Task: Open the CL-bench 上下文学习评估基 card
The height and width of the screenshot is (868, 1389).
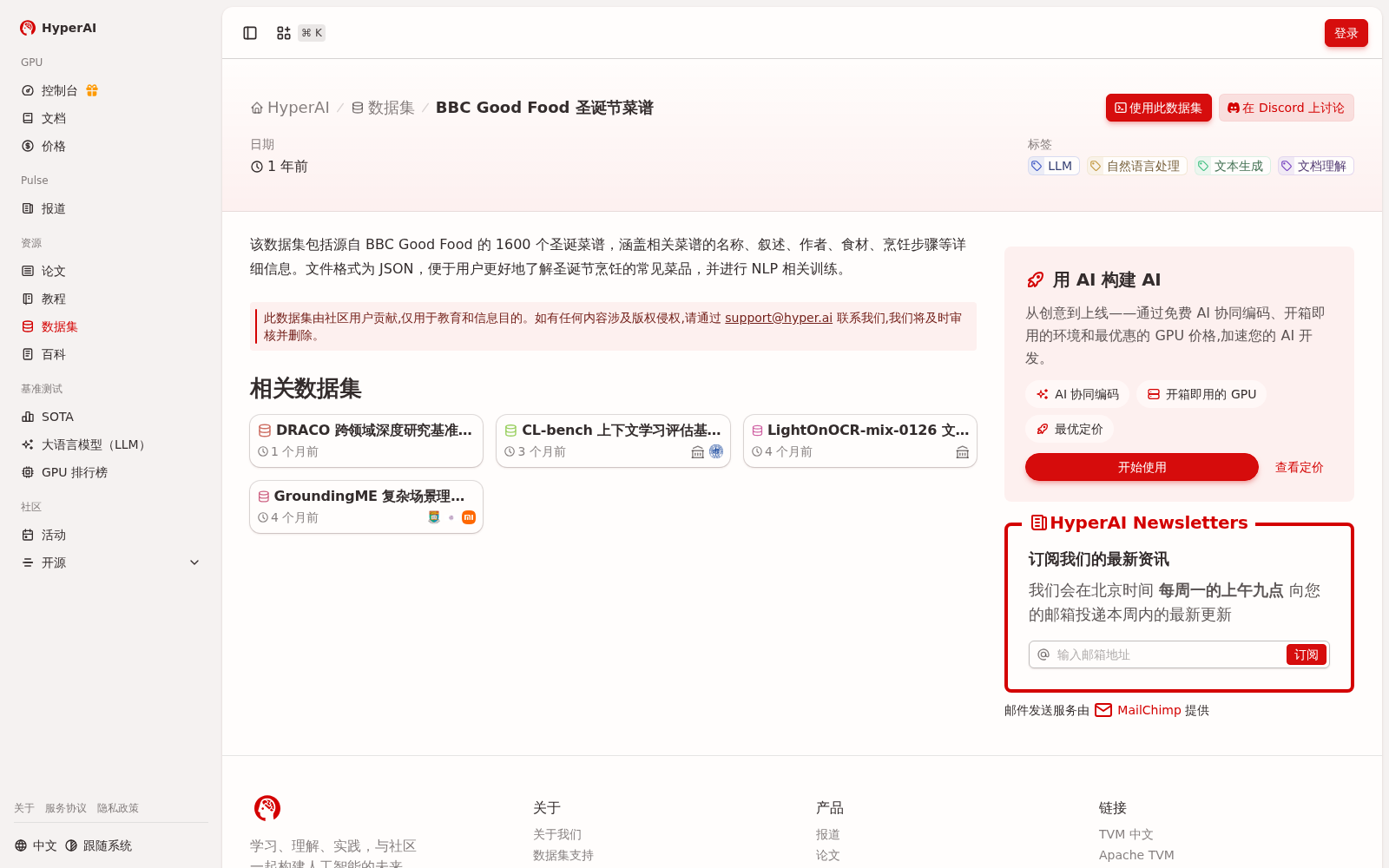Action: coord(613,441)
